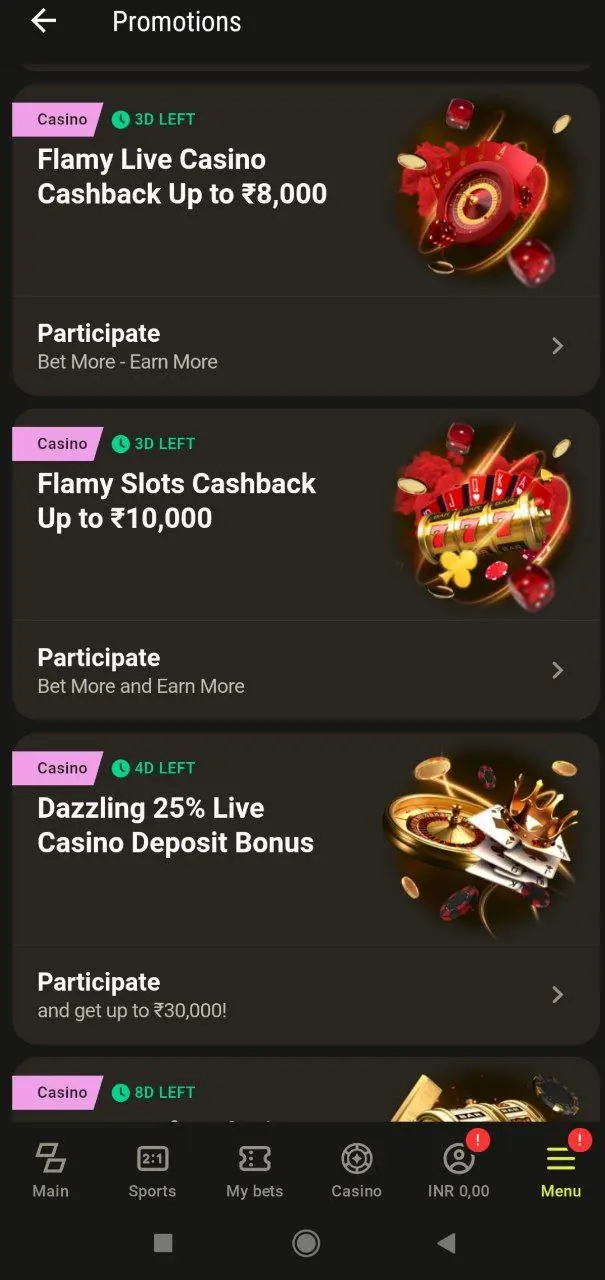Screen dimensions: 605x1280
Task: Tap the Android home circle button
Action: tap(305, 1242)
